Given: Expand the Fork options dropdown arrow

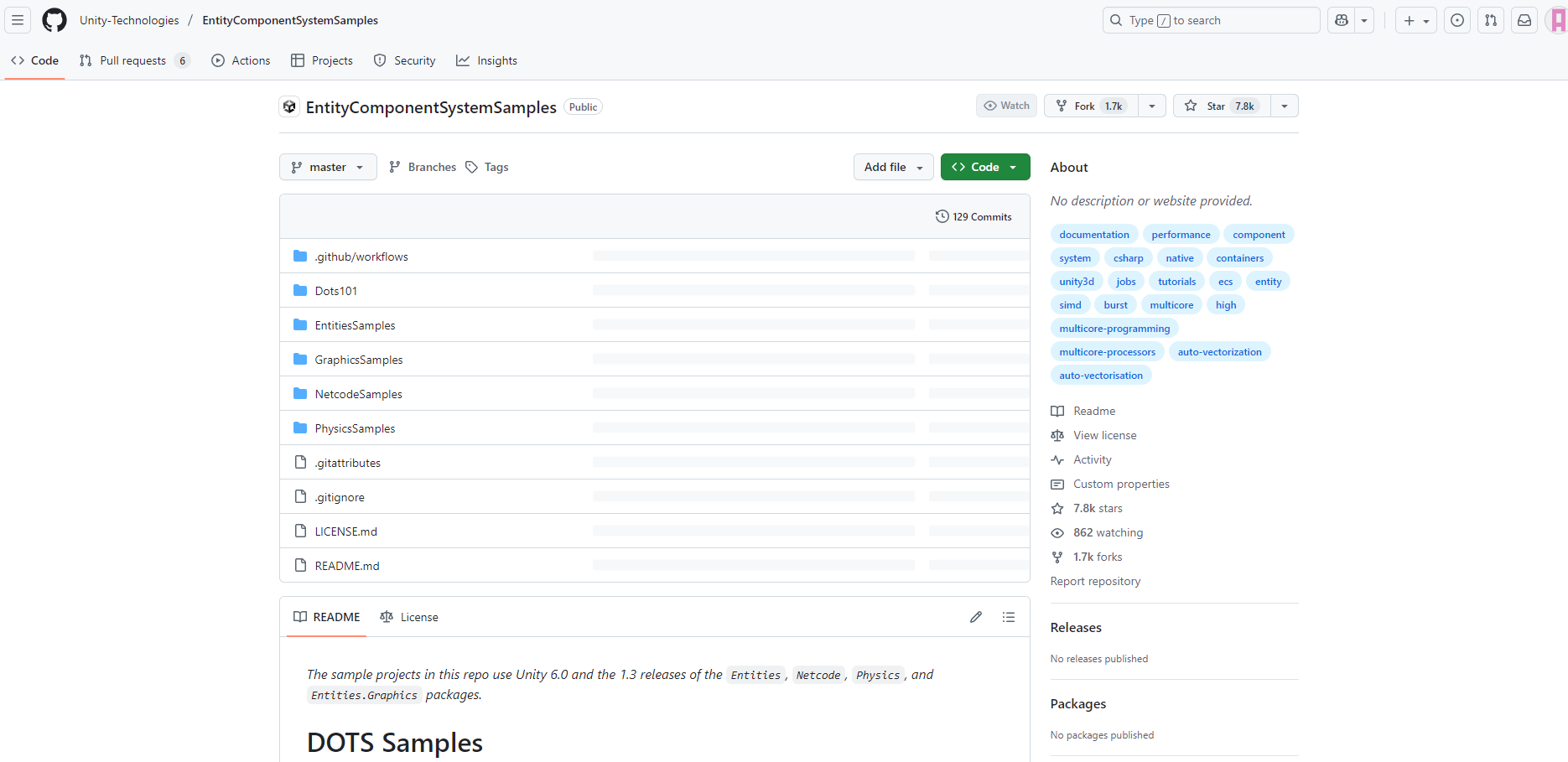Looking at the screenshot, I should (x=1152, y=106).
